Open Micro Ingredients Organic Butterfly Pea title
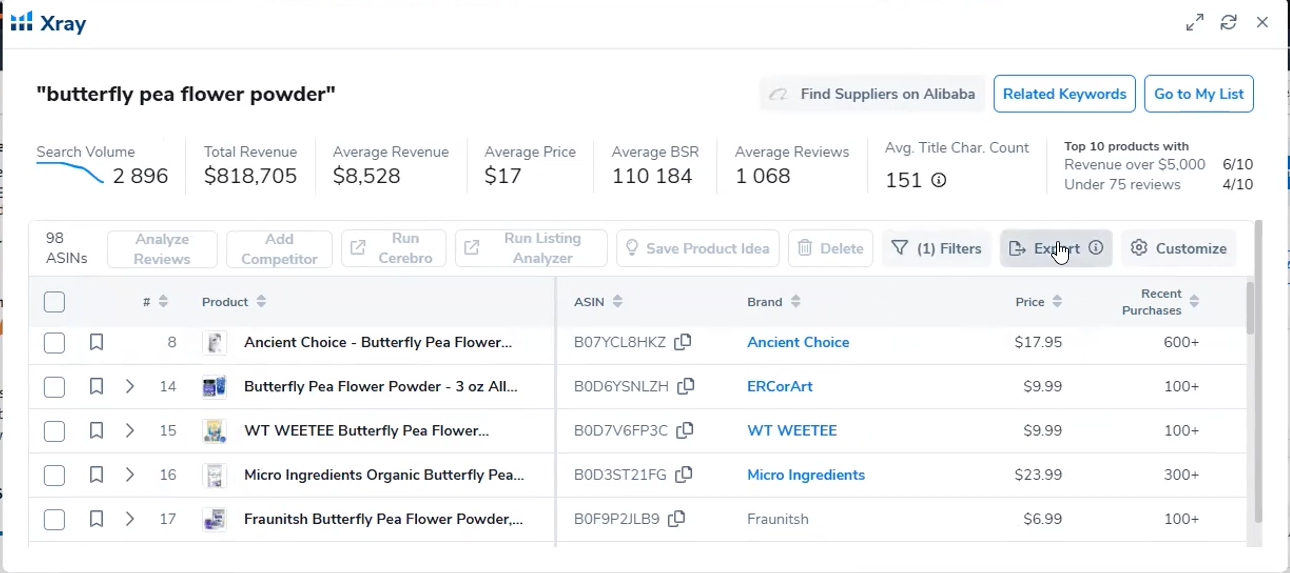 [x=384, y=475]
